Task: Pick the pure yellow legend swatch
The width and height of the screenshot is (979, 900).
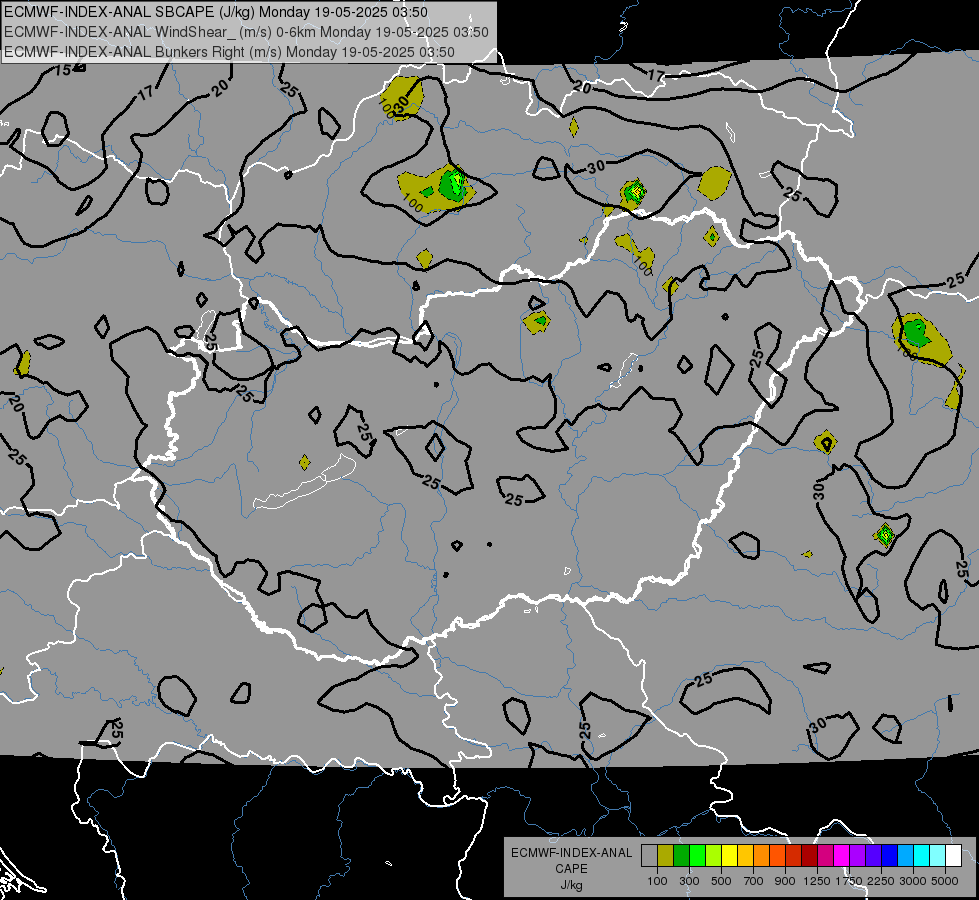Action: [729, 856]
